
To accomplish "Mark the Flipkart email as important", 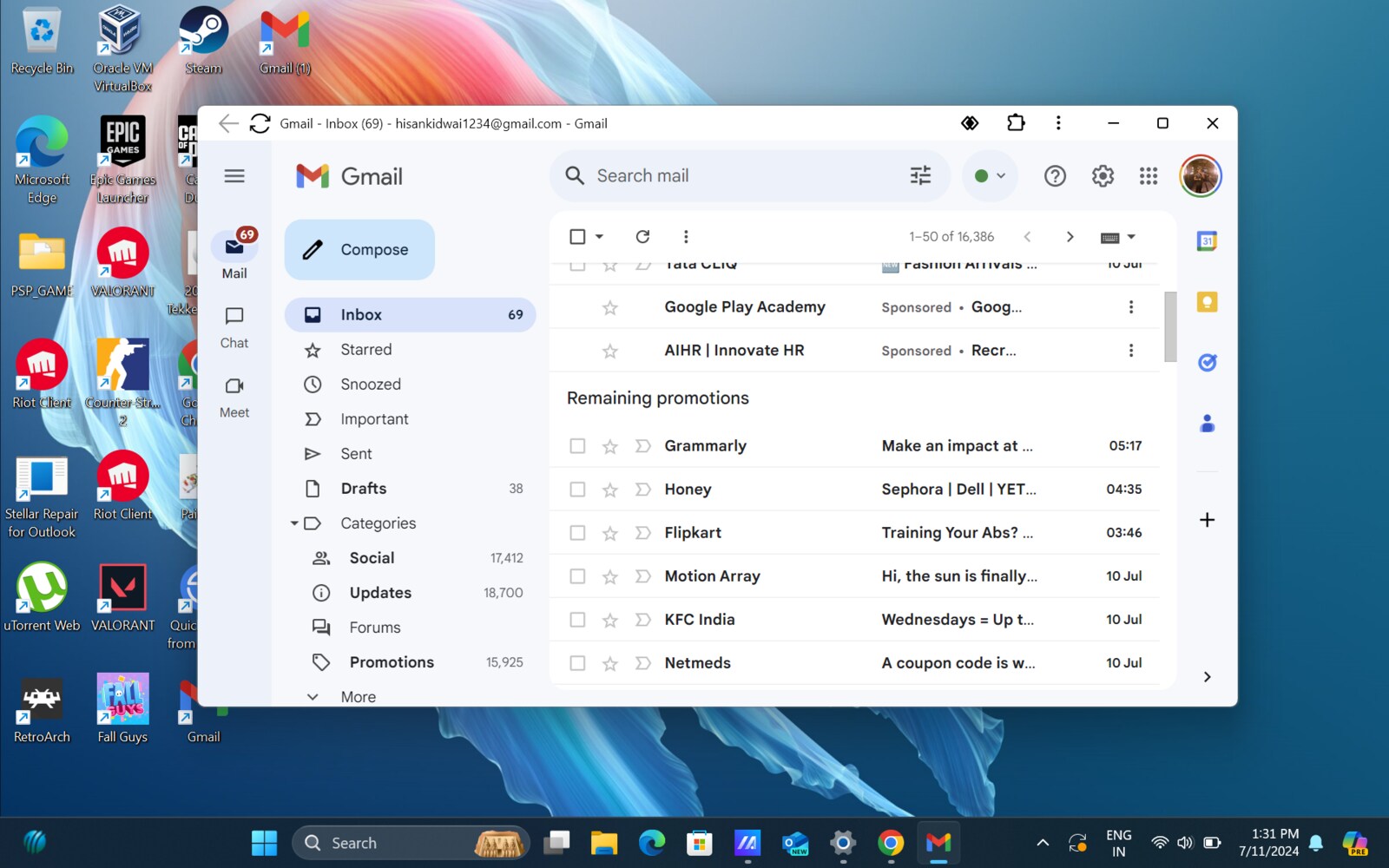I will tap(642, 532).
